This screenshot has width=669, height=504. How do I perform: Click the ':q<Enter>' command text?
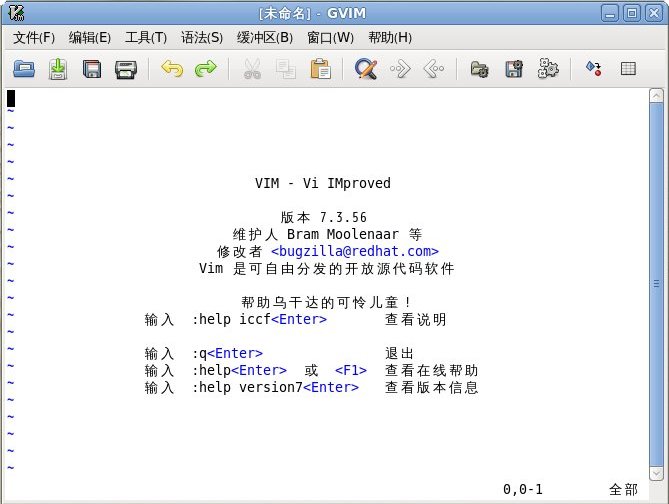[x=227, y=353]
